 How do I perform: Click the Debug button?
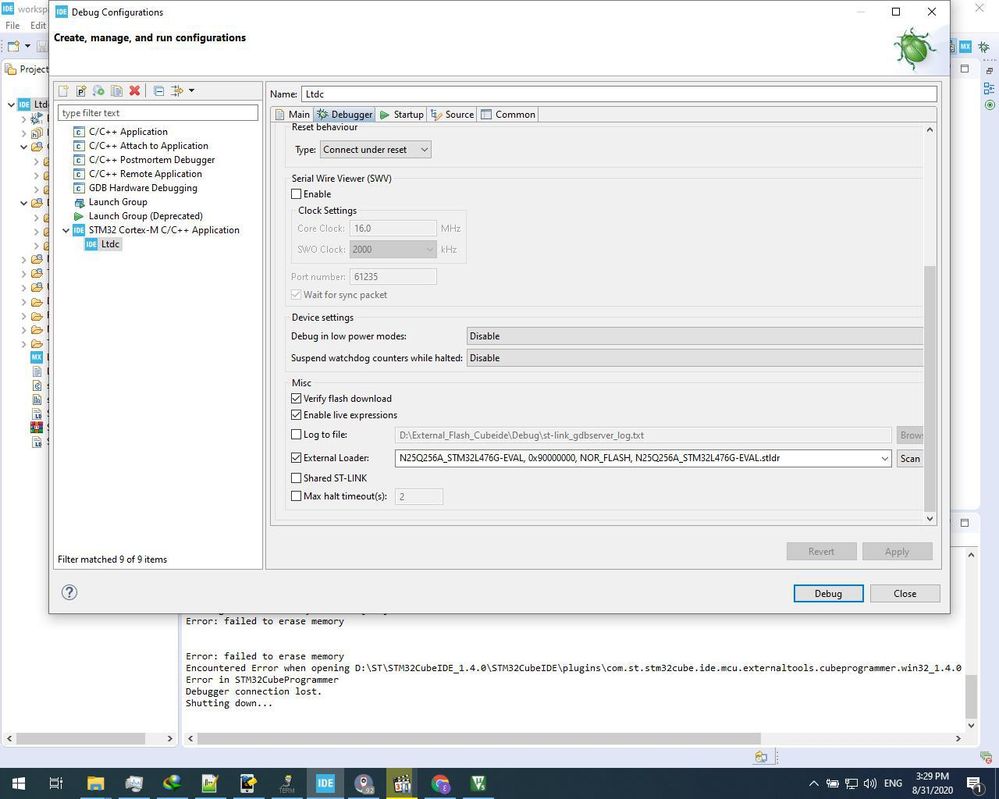(x=828, y=593)
